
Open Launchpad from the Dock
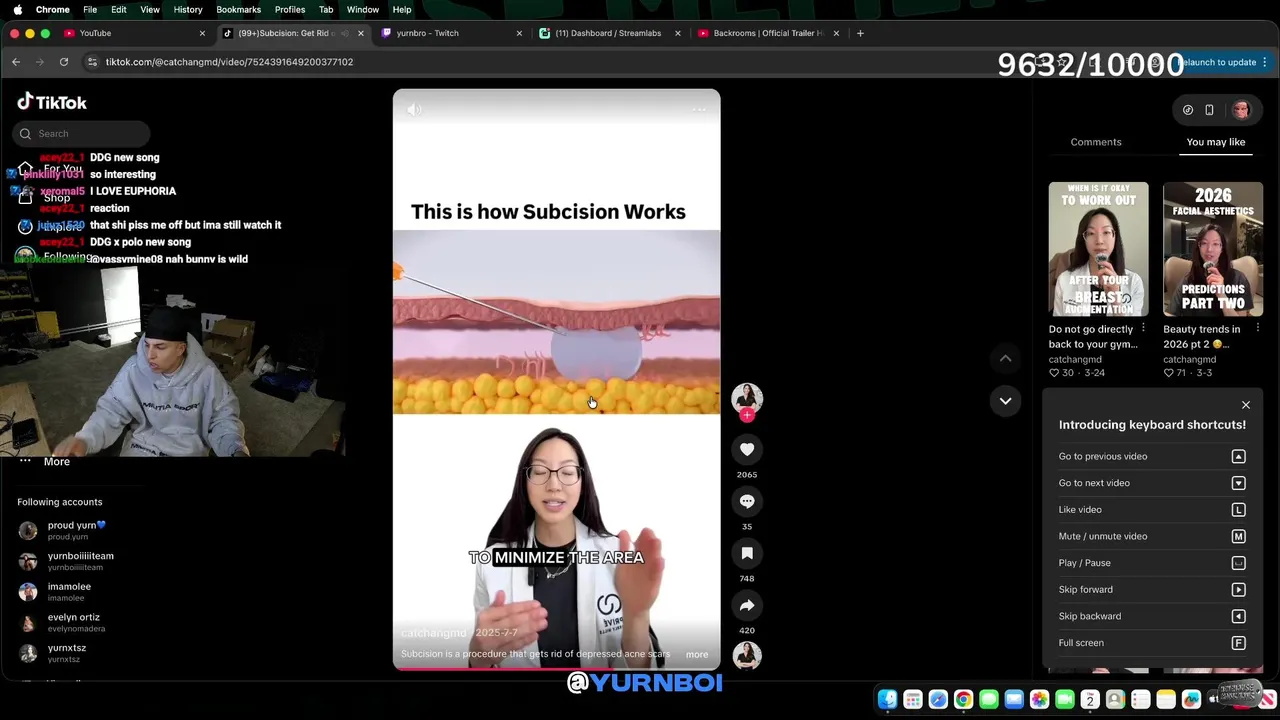point(913,700)
